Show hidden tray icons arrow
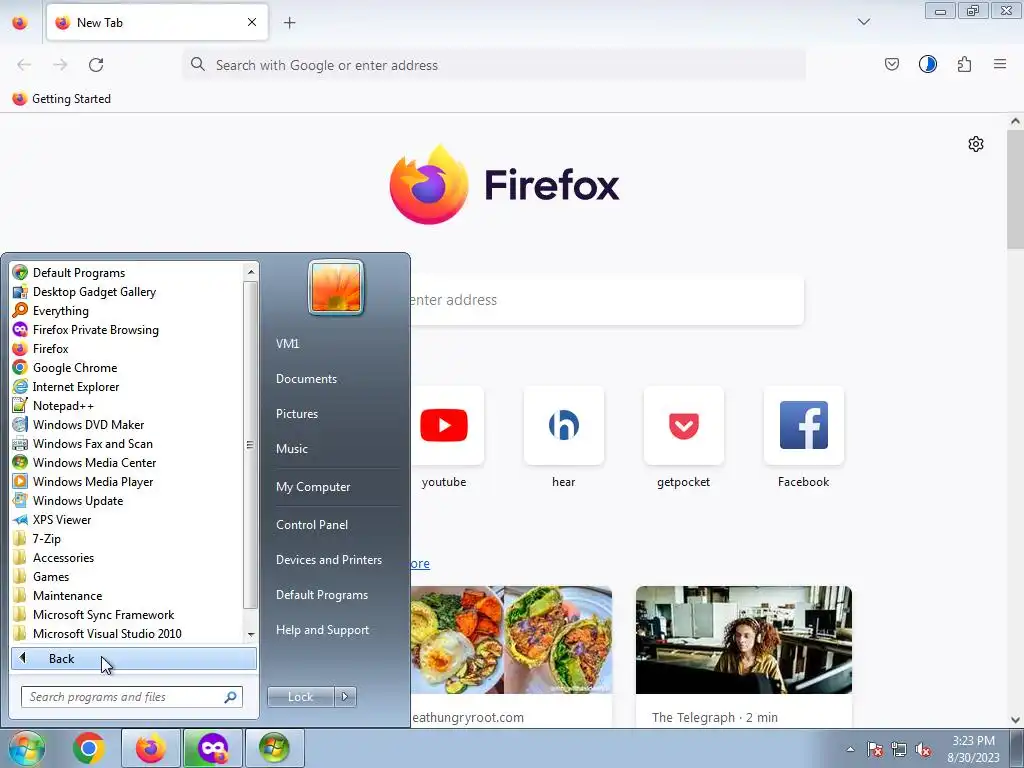The image size is (1024, 768). [850, 749]
